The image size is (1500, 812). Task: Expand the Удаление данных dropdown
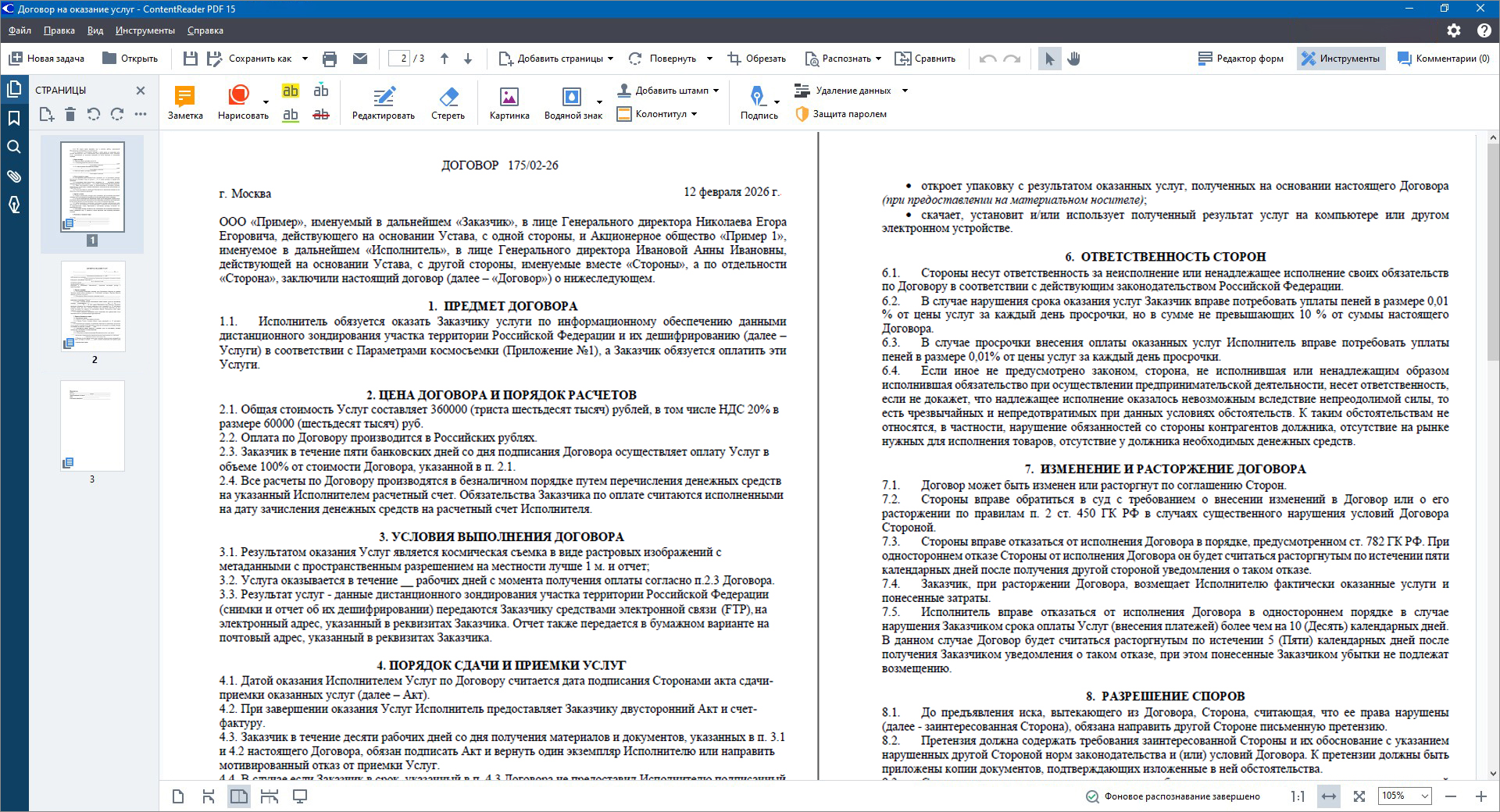[905, 91]
